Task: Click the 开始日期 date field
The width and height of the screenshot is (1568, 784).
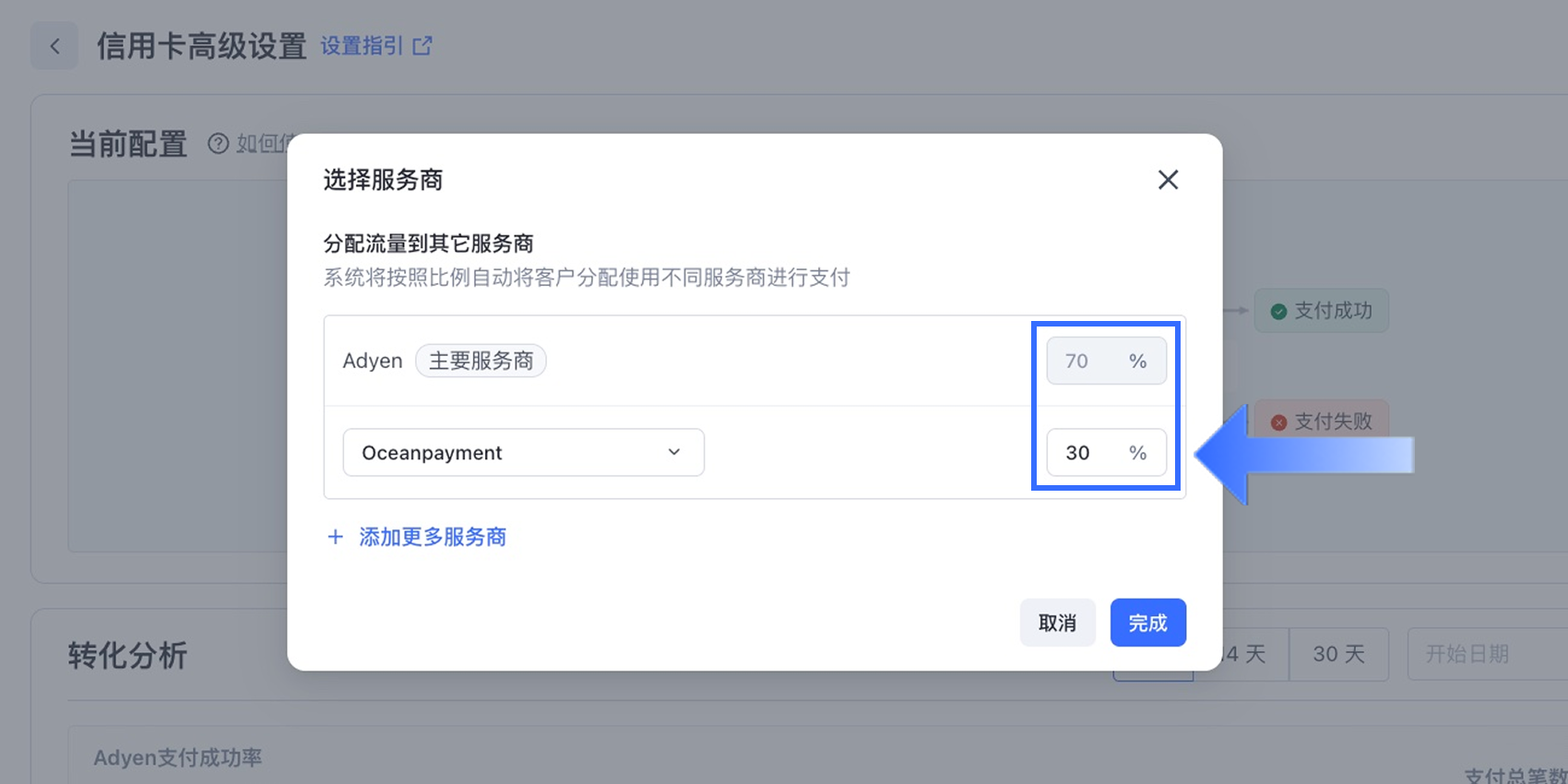Action: click(1487, 654)
